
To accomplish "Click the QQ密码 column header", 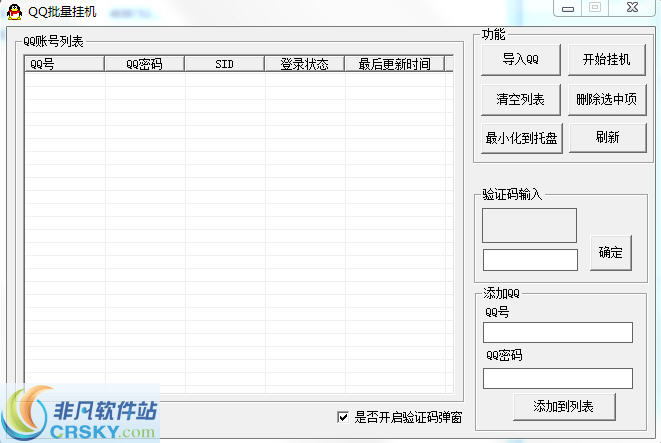I will point(144,64).
